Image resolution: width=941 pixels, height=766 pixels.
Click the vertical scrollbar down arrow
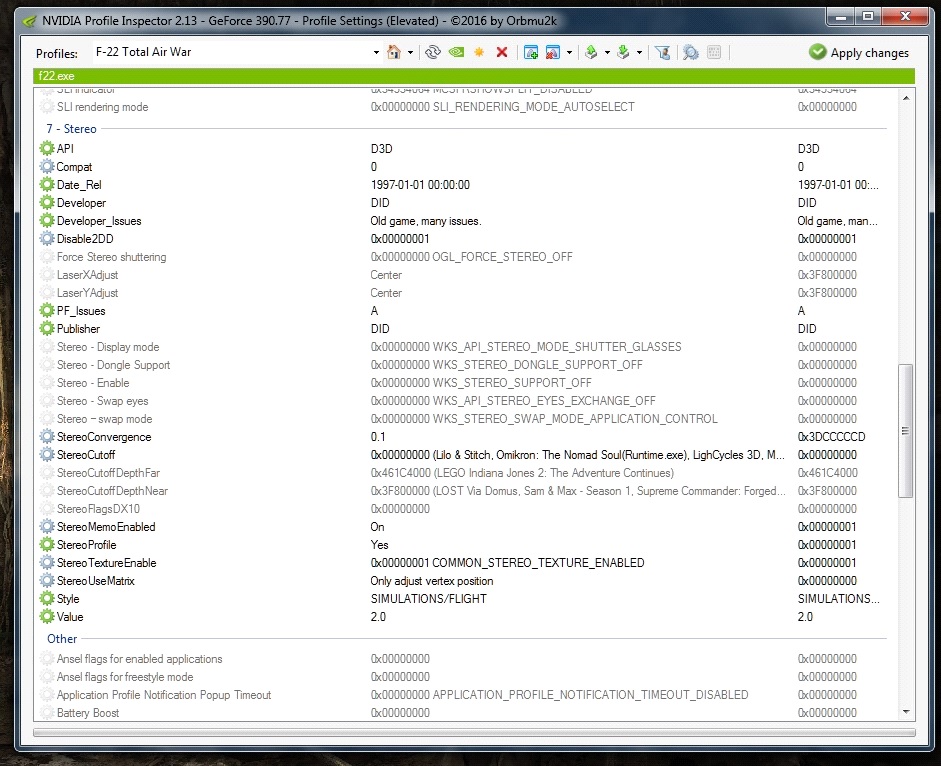click(x=906, y=712)
